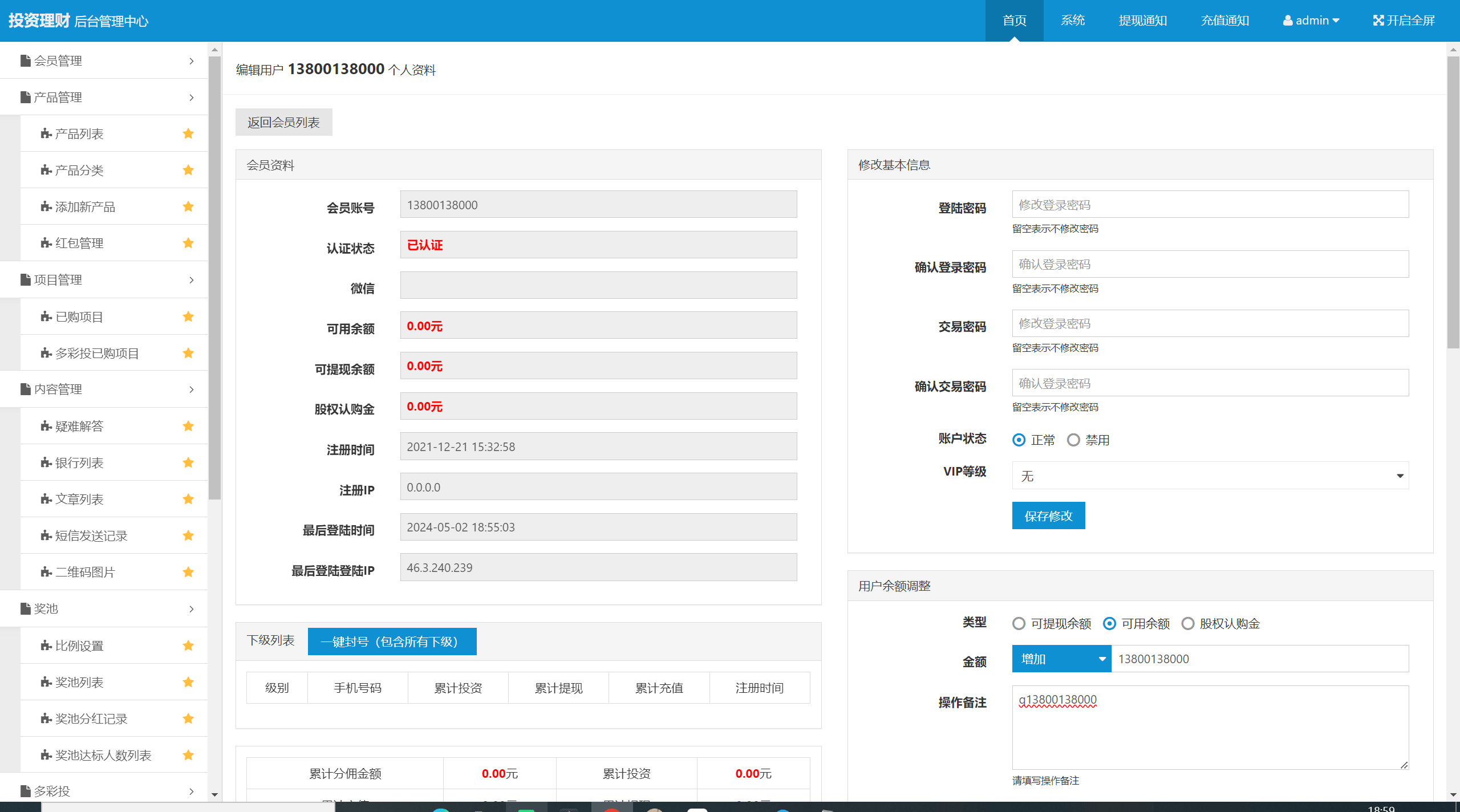
Task: Expand the 多彩投 sidebar section
Action: 104,791
